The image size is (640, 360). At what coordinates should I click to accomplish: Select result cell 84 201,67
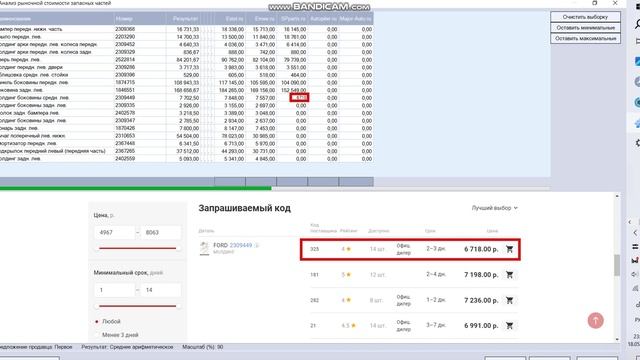pyautogui.click(x=183, y=60)
